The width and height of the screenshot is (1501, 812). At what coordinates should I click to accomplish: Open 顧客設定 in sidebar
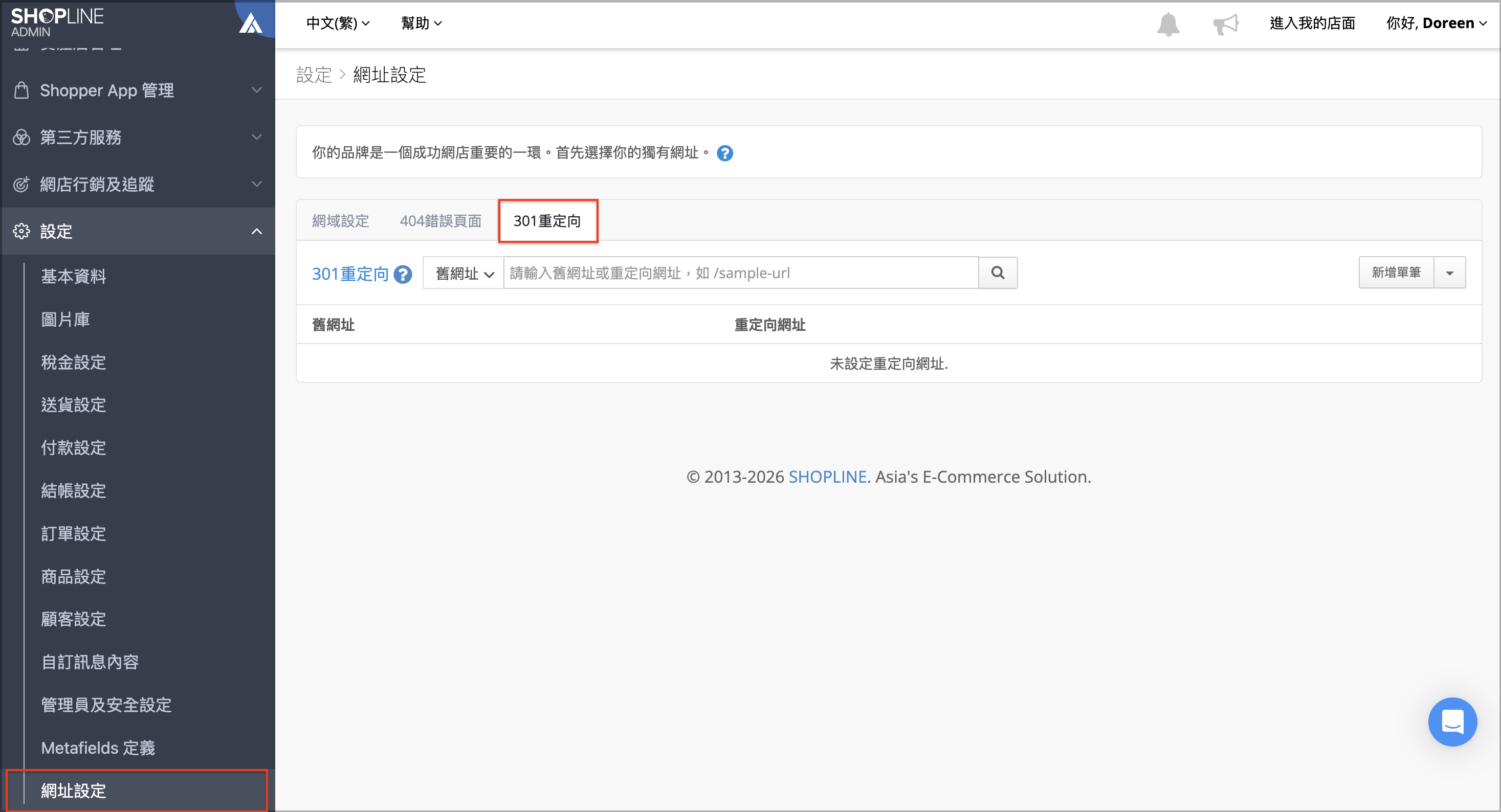[x=74, y=619]
